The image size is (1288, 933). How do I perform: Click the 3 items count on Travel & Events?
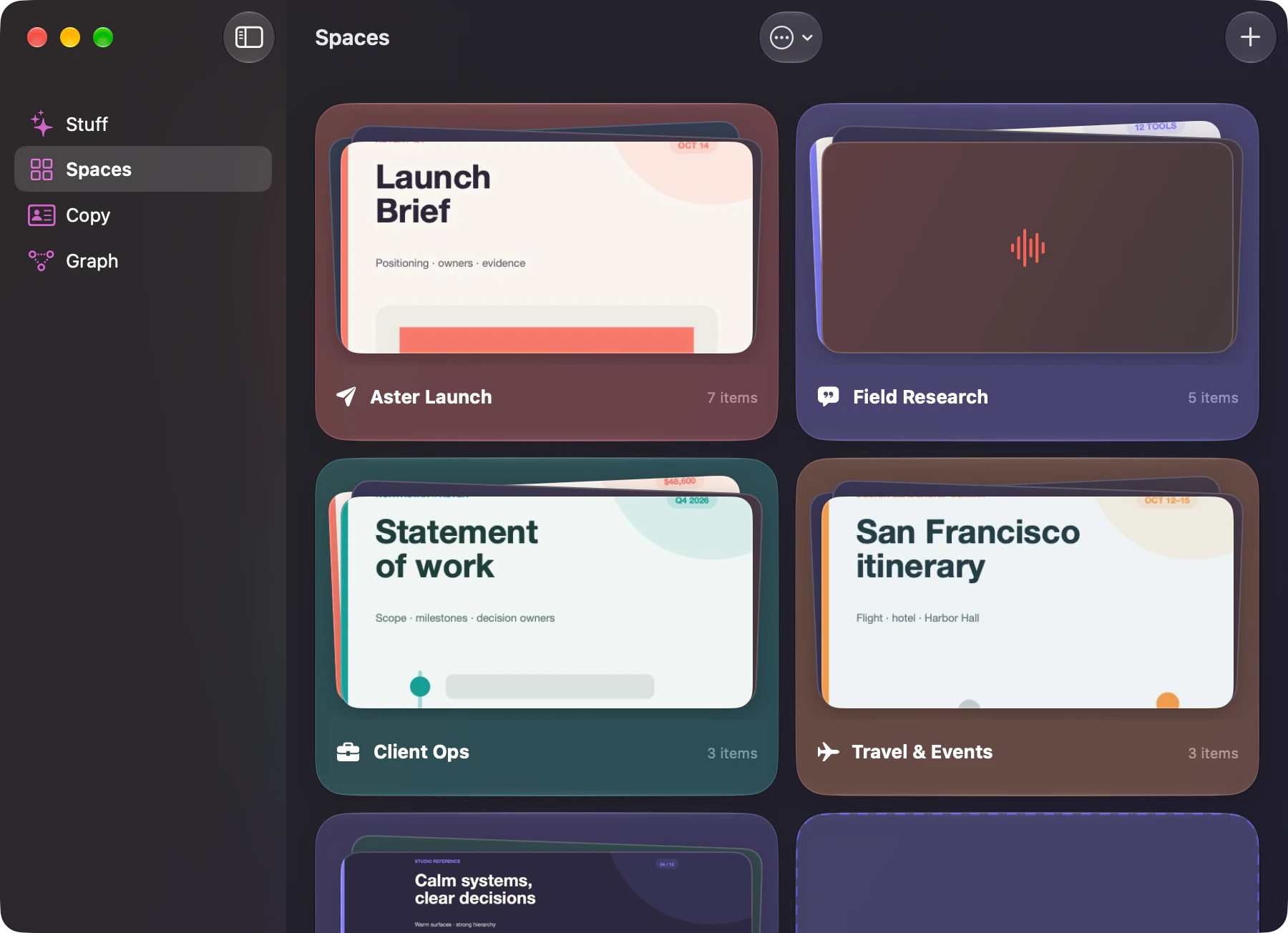pyautogui.click(x=1213, y=753)
